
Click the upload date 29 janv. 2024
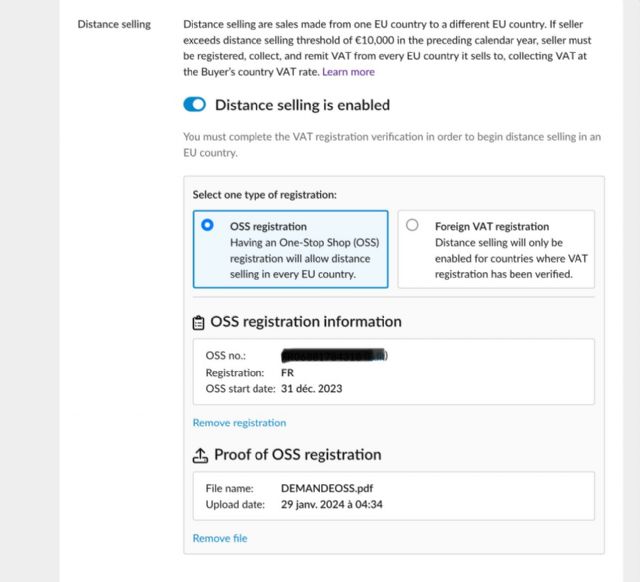pos(332,504)
